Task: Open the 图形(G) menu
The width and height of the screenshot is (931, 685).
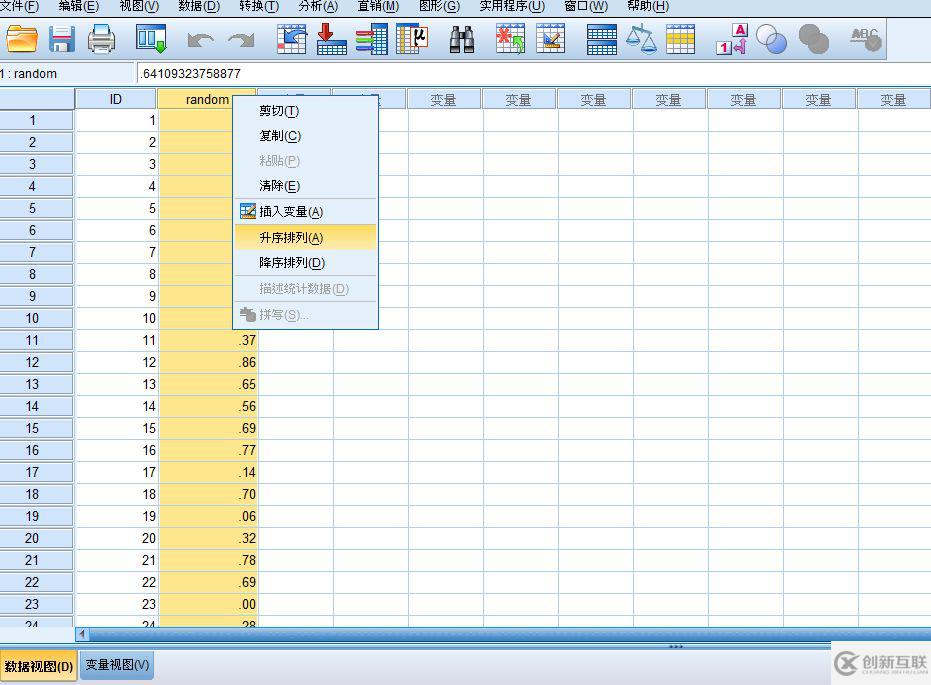Action: [x=439, y=7]
